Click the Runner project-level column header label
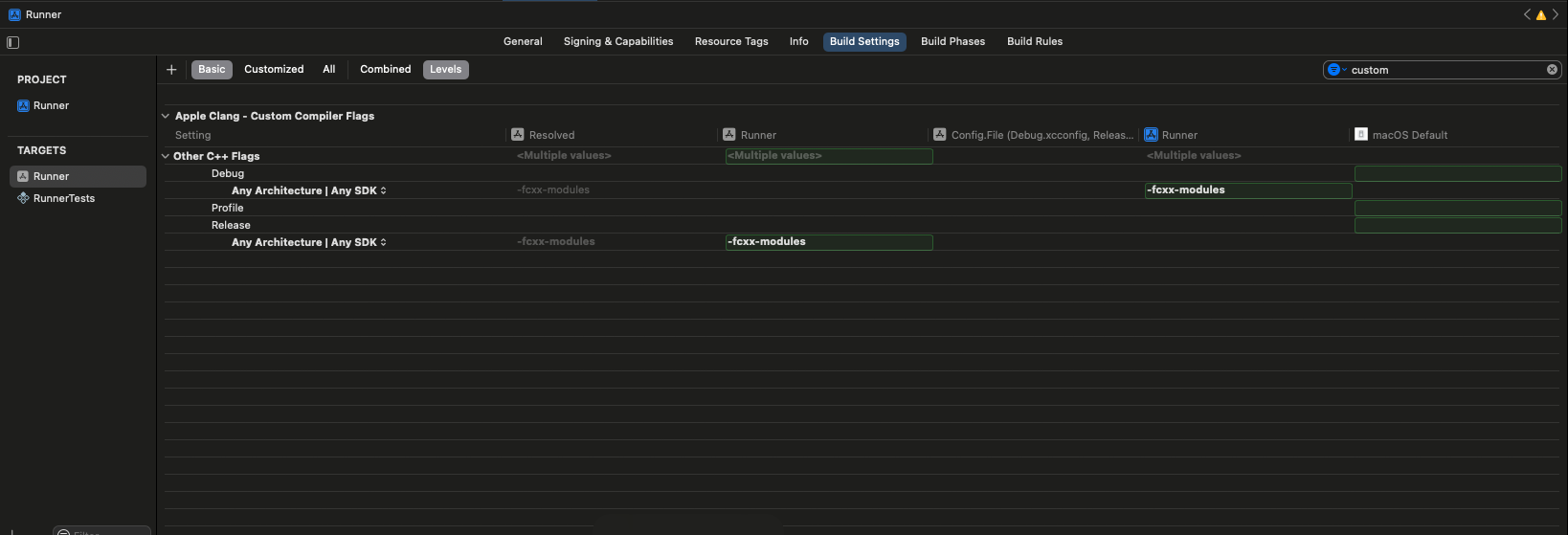Screen dimensions: 1568x535 (x=1179, y=135)
